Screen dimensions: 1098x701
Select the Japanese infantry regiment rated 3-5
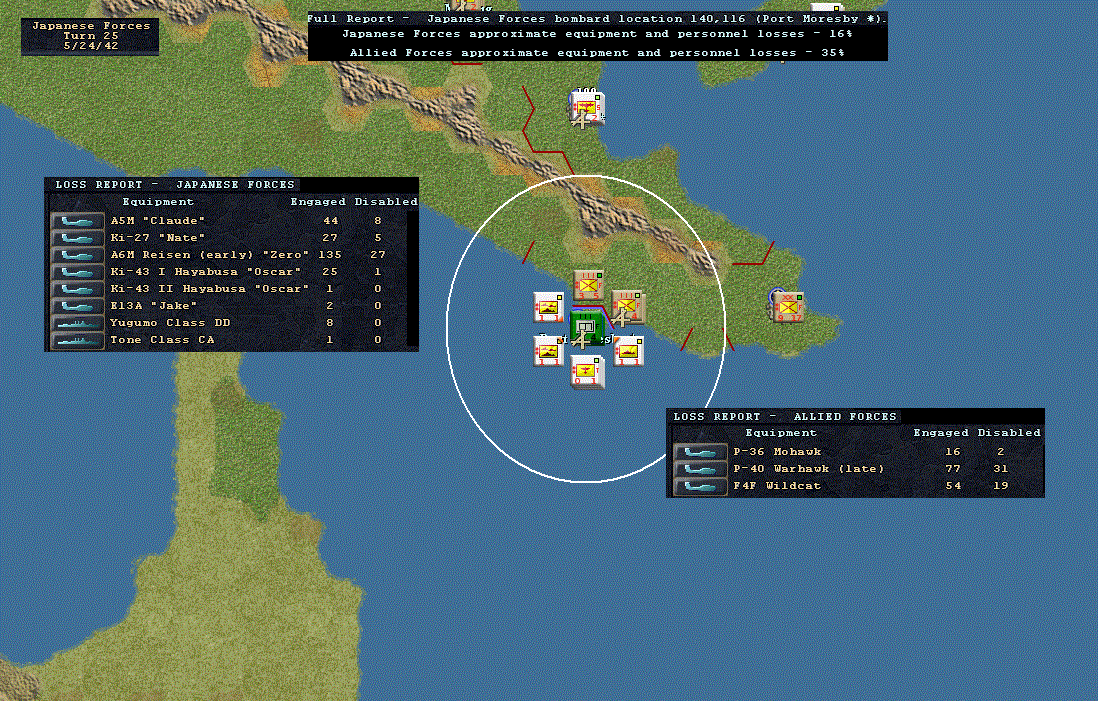click(x=588, y=286)
